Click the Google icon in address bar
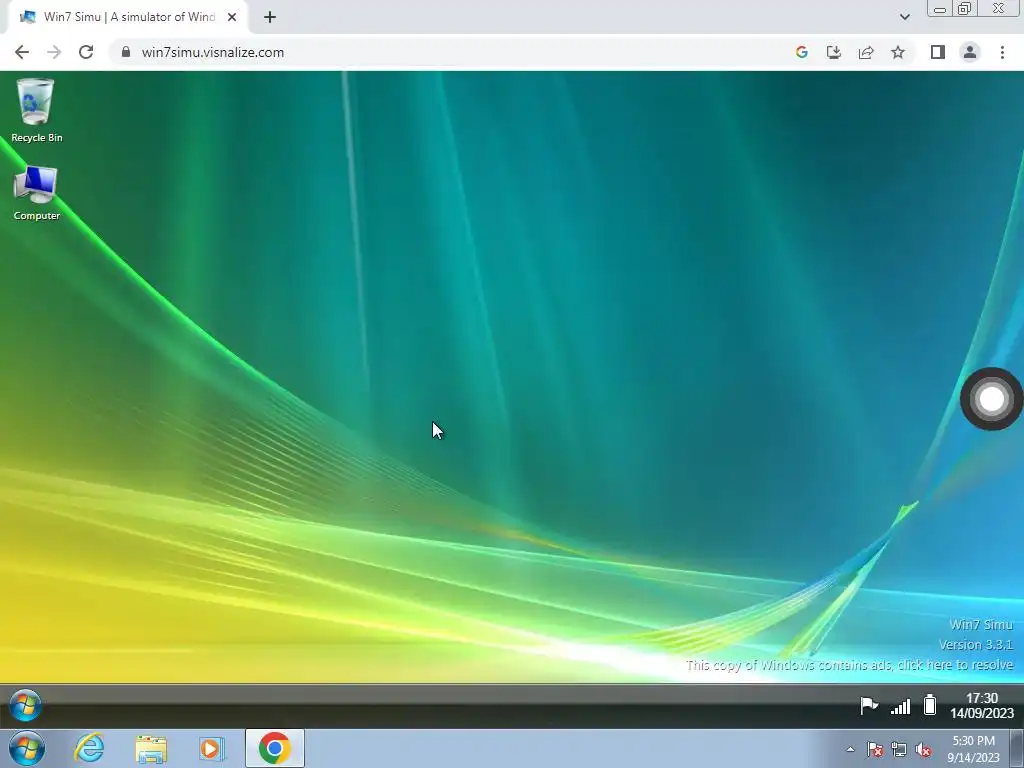 [802, 52]
